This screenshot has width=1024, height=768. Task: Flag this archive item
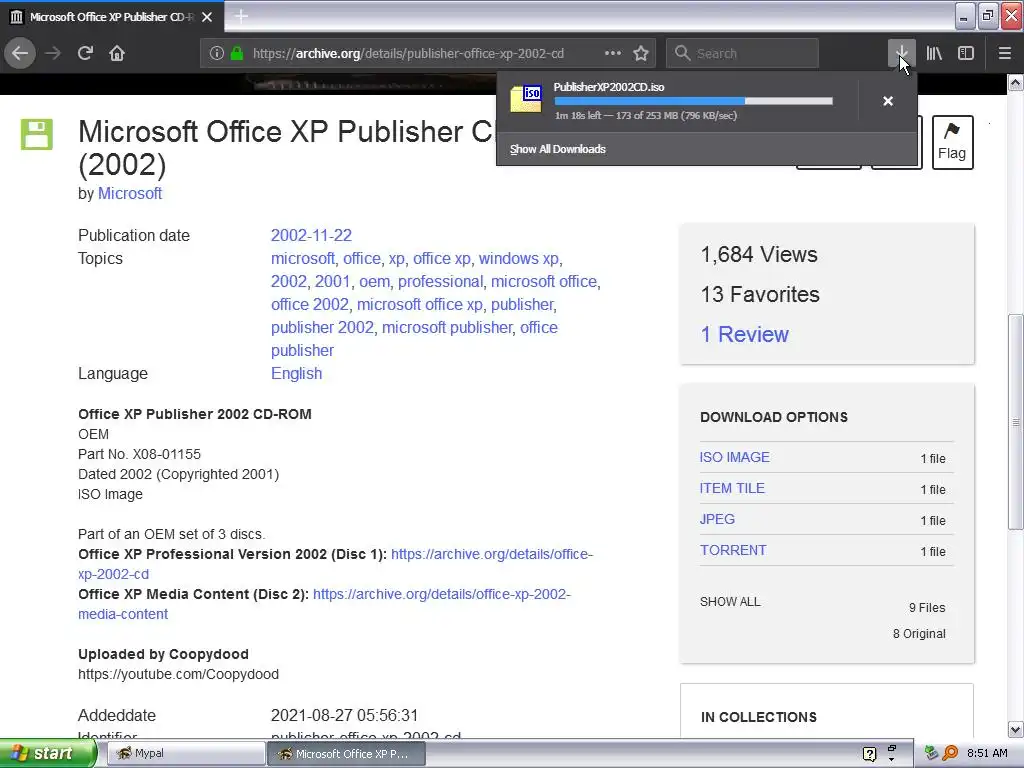pos(952,142)
